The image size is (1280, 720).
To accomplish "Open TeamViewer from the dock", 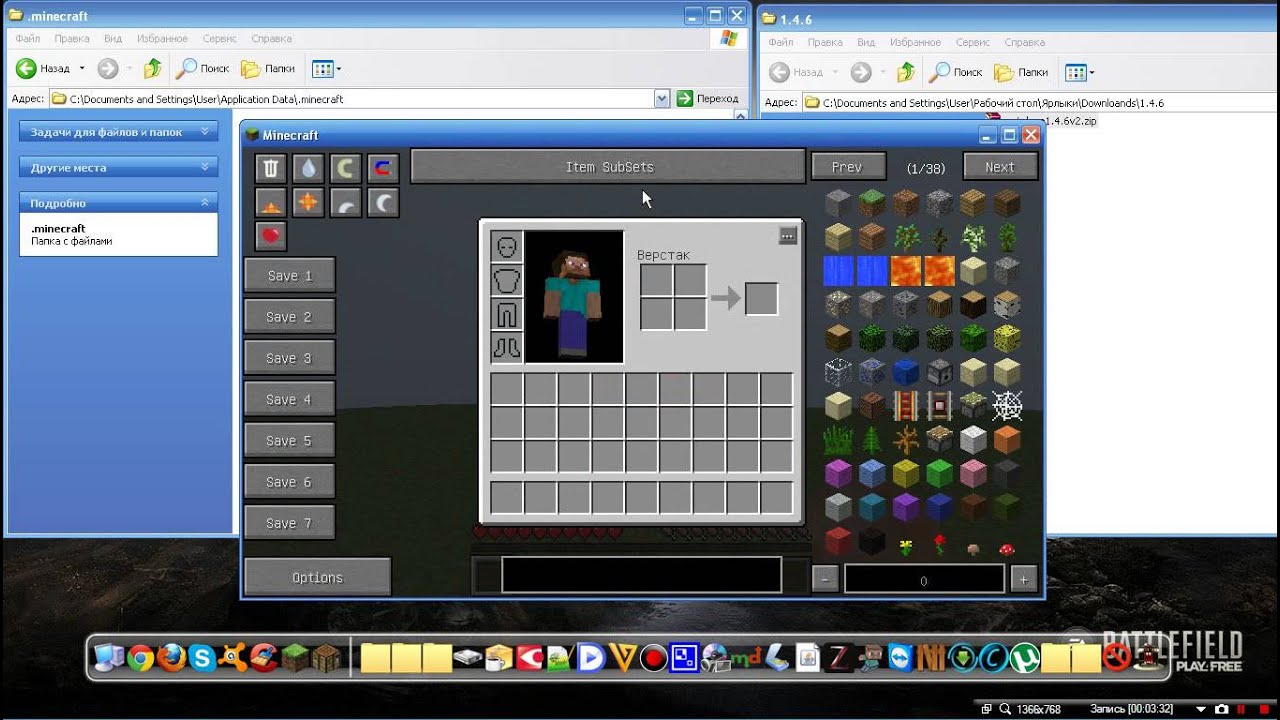I will point(901,657).
